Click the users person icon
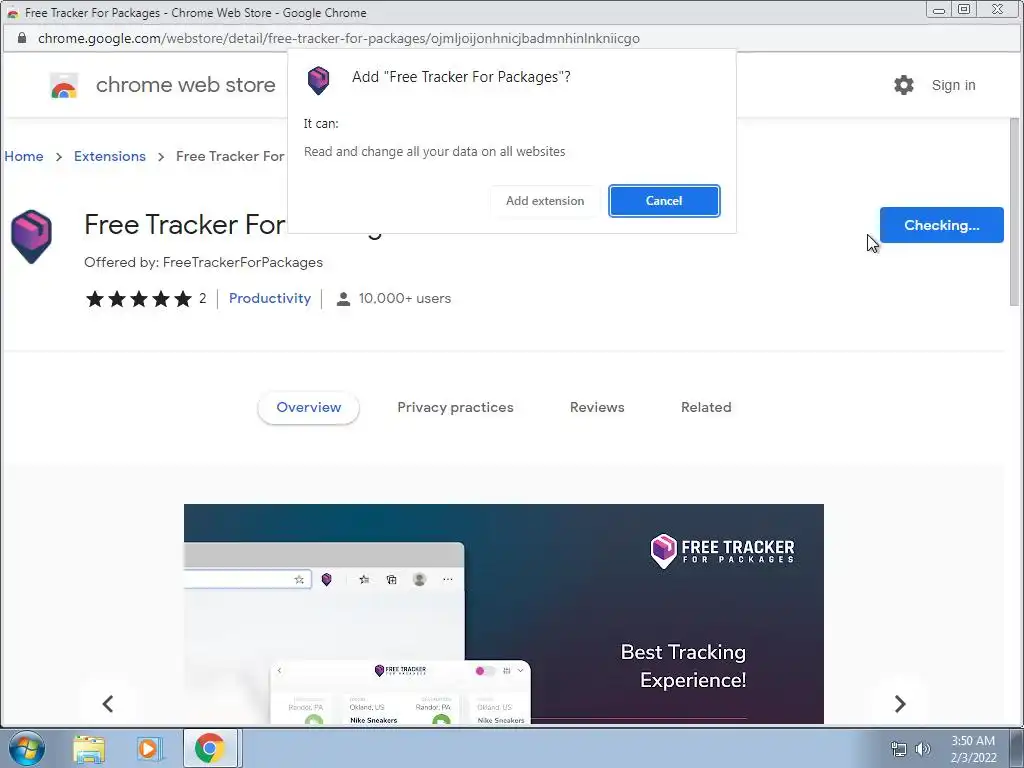The width and height of the screenshot is (1024, 768). (343, 299)
